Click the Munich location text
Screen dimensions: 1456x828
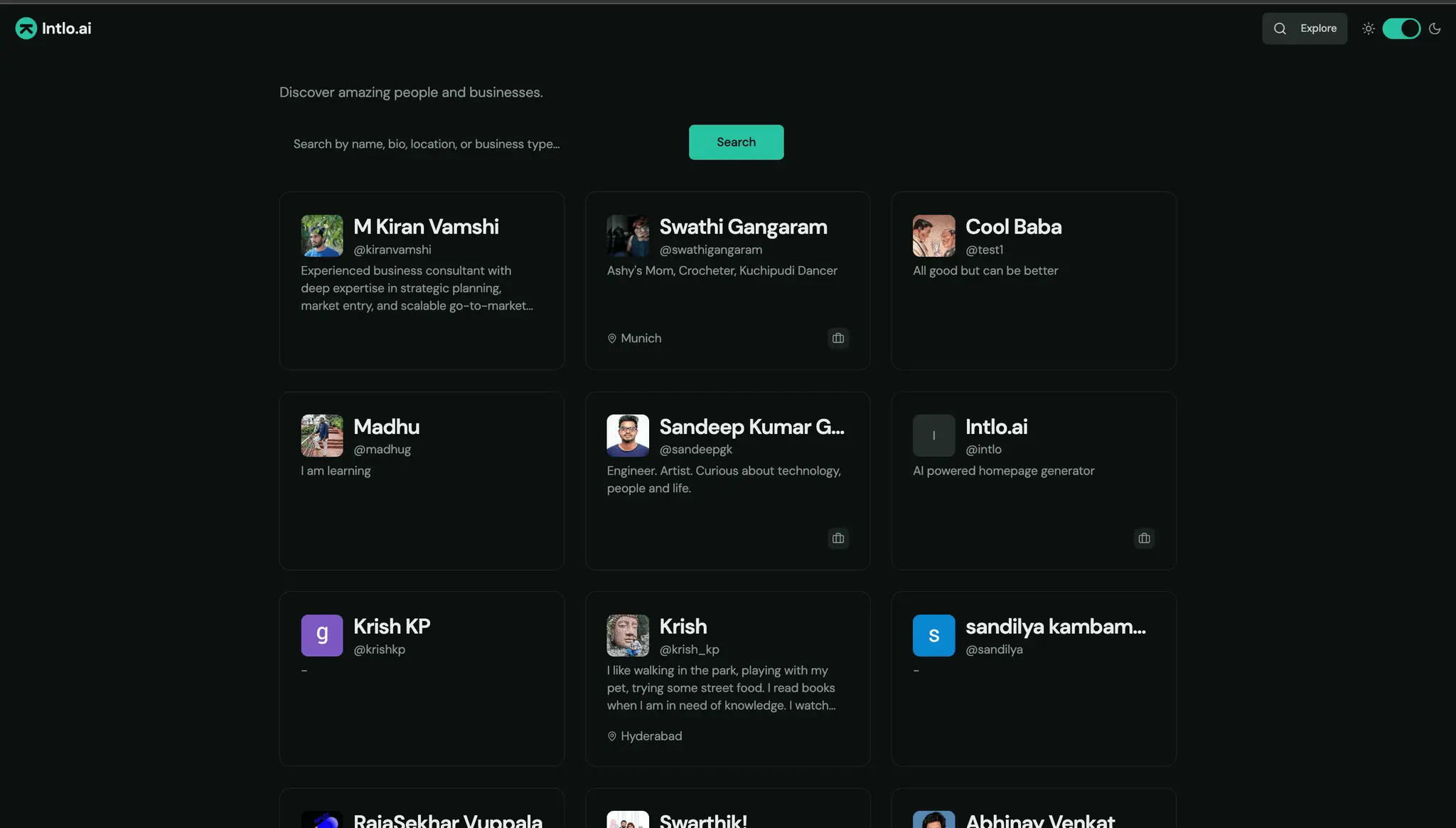tap(641, 339)
